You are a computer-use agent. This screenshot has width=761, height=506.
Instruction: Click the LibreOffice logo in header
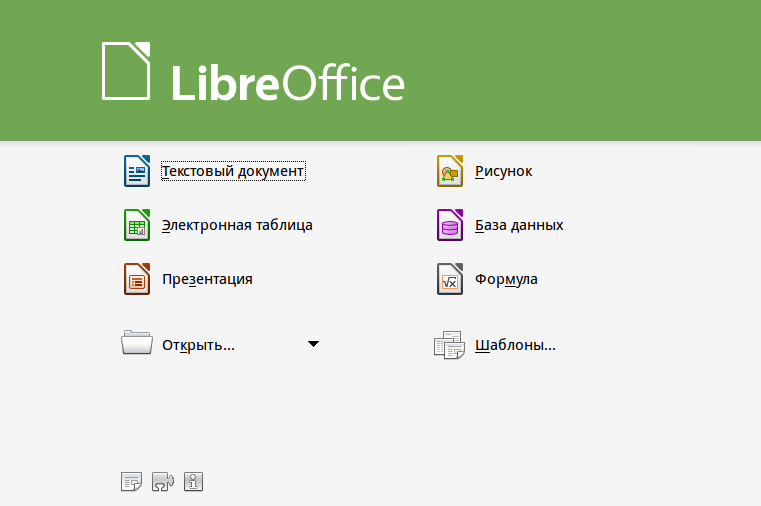(253, 71)
